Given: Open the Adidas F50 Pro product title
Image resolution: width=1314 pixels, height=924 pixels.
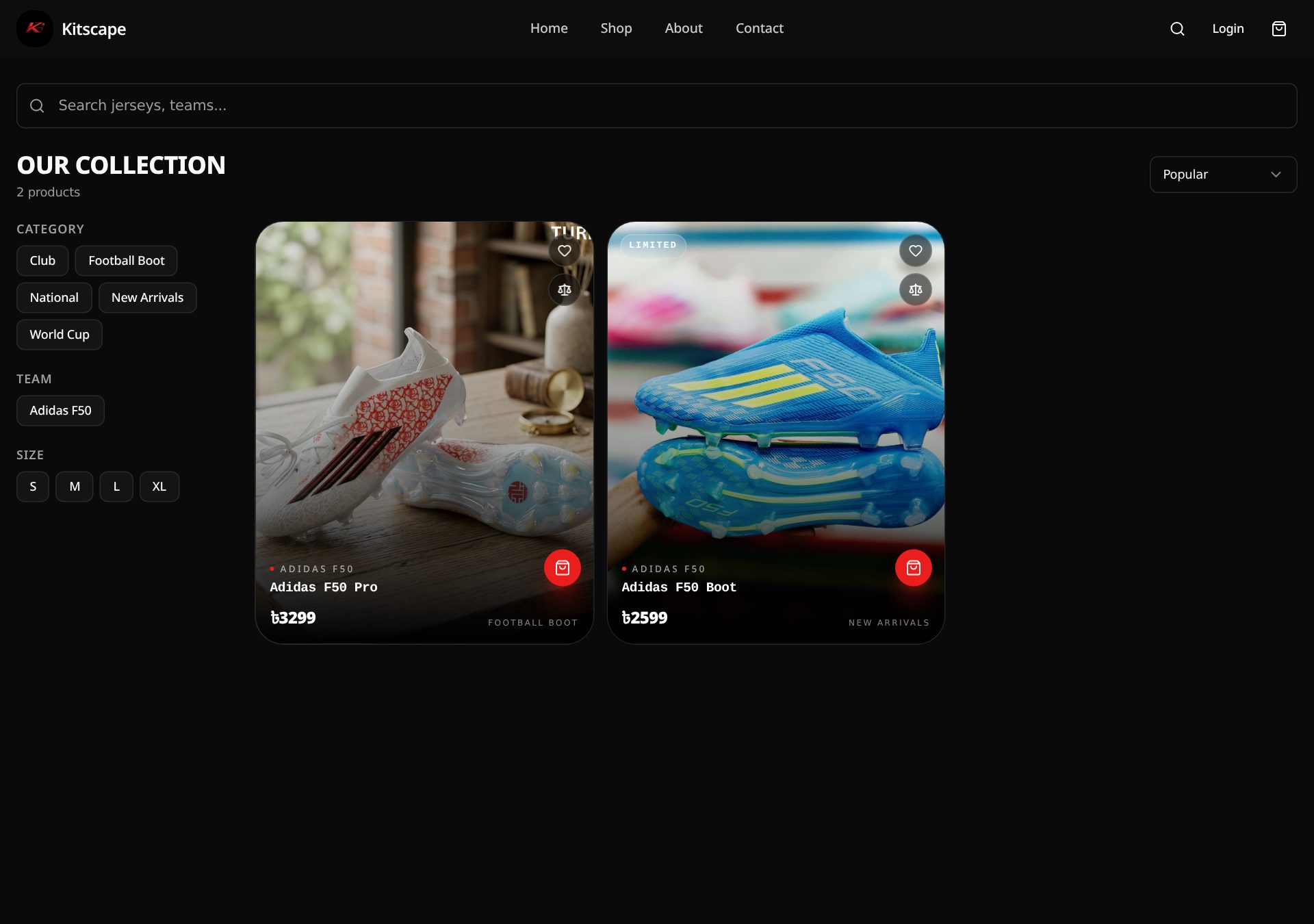Looking at the screenshot, I should tap(324, 587).
